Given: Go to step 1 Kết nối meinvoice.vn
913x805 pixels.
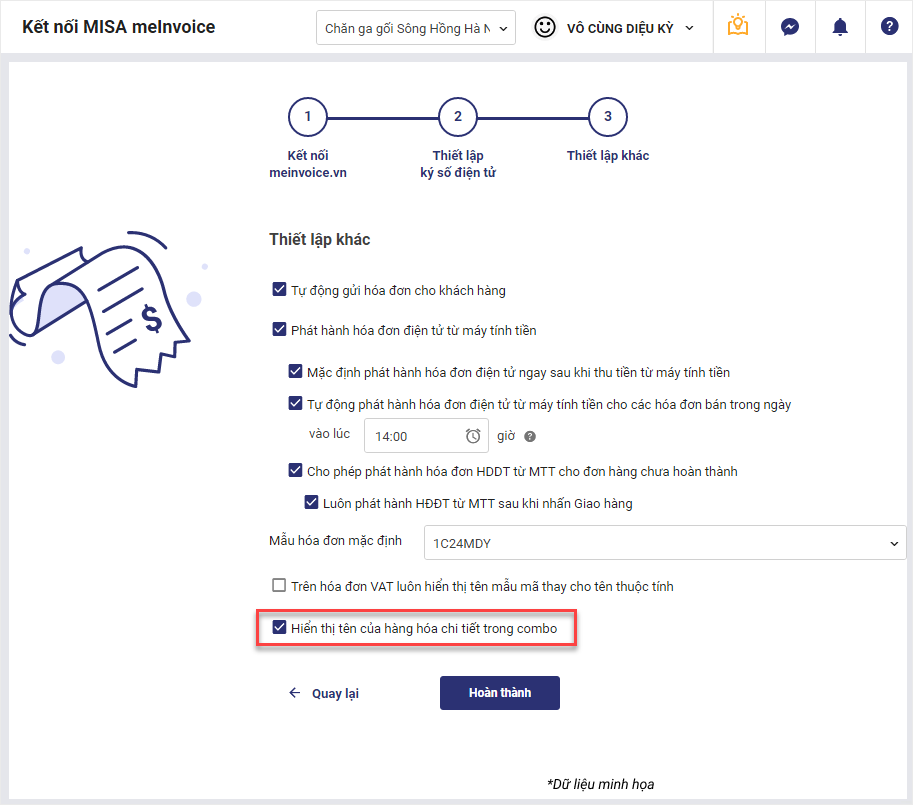Looking at the screenshot, I should pyautogui.click(x=308, y=117).
